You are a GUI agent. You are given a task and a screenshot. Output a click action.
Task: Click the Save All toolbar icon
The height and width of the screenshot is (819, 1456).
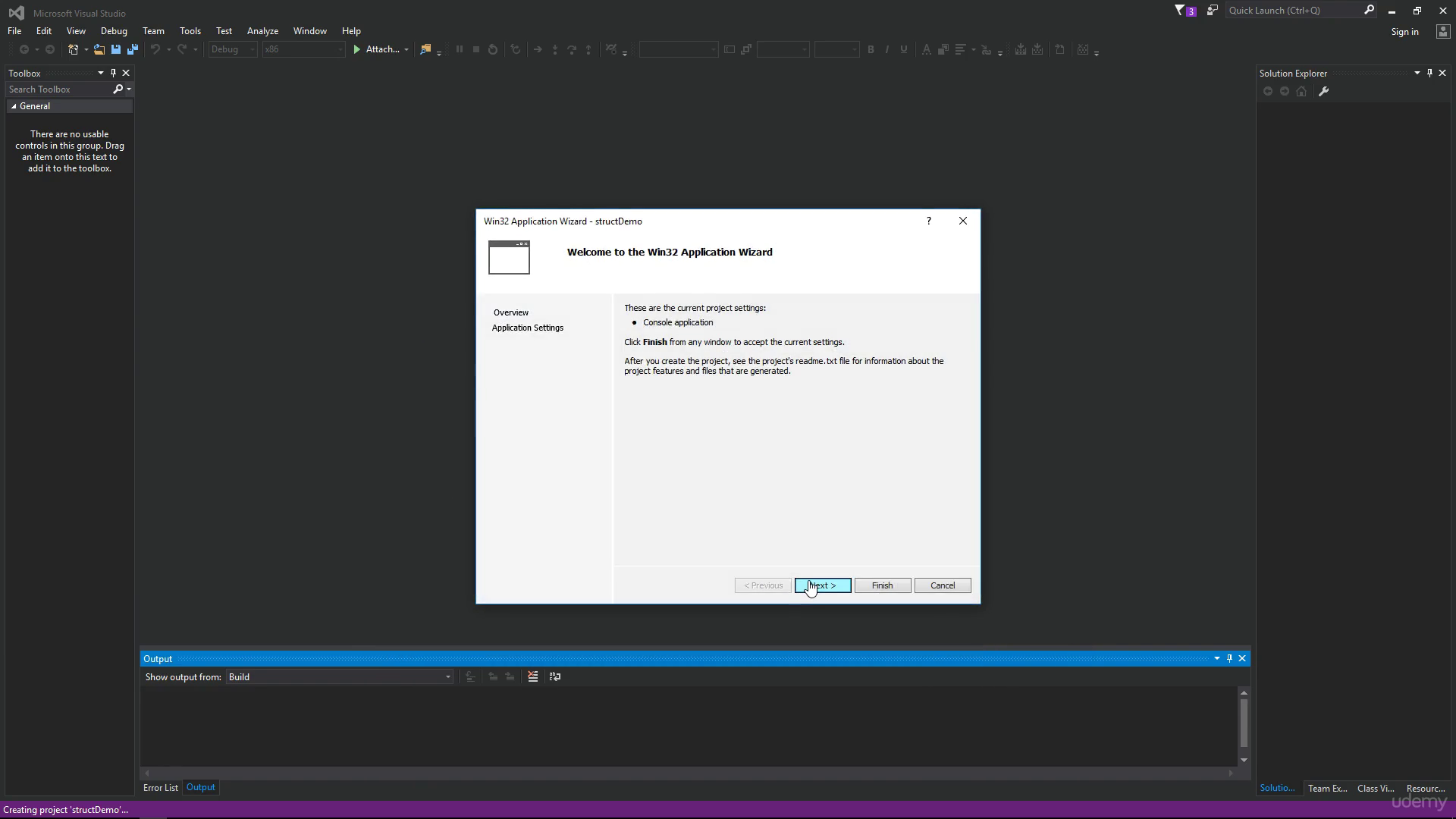(133, 49)
